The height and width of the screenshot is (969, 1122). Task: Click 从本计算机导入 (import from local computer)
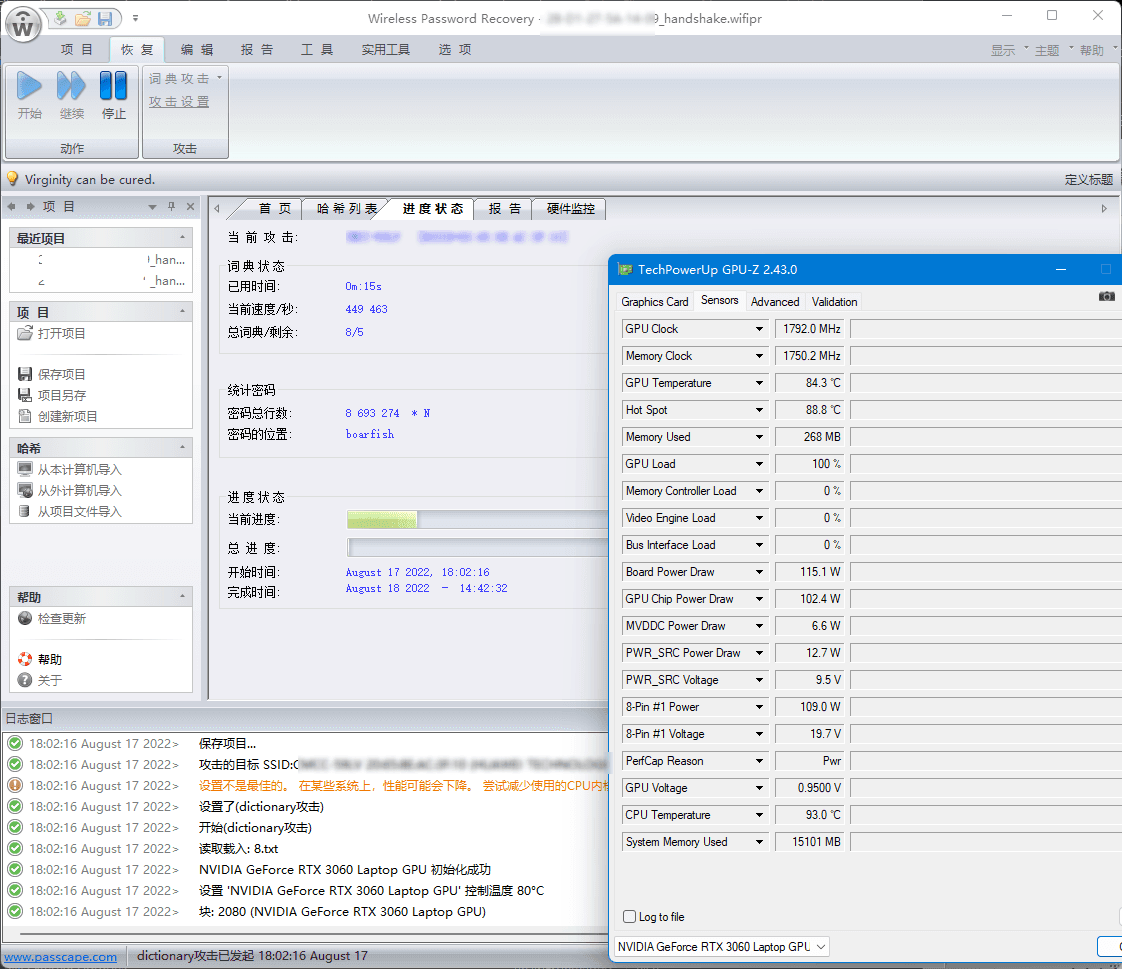point(69,469)
